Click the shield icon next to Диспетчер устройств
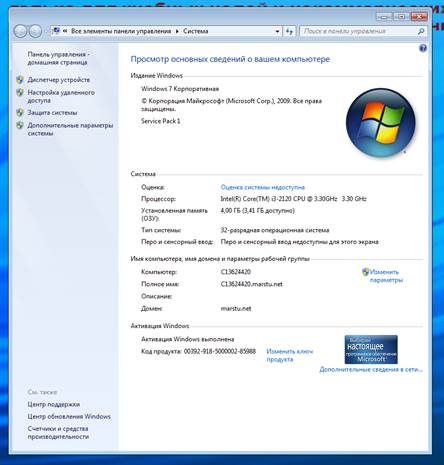 [20, 80]
